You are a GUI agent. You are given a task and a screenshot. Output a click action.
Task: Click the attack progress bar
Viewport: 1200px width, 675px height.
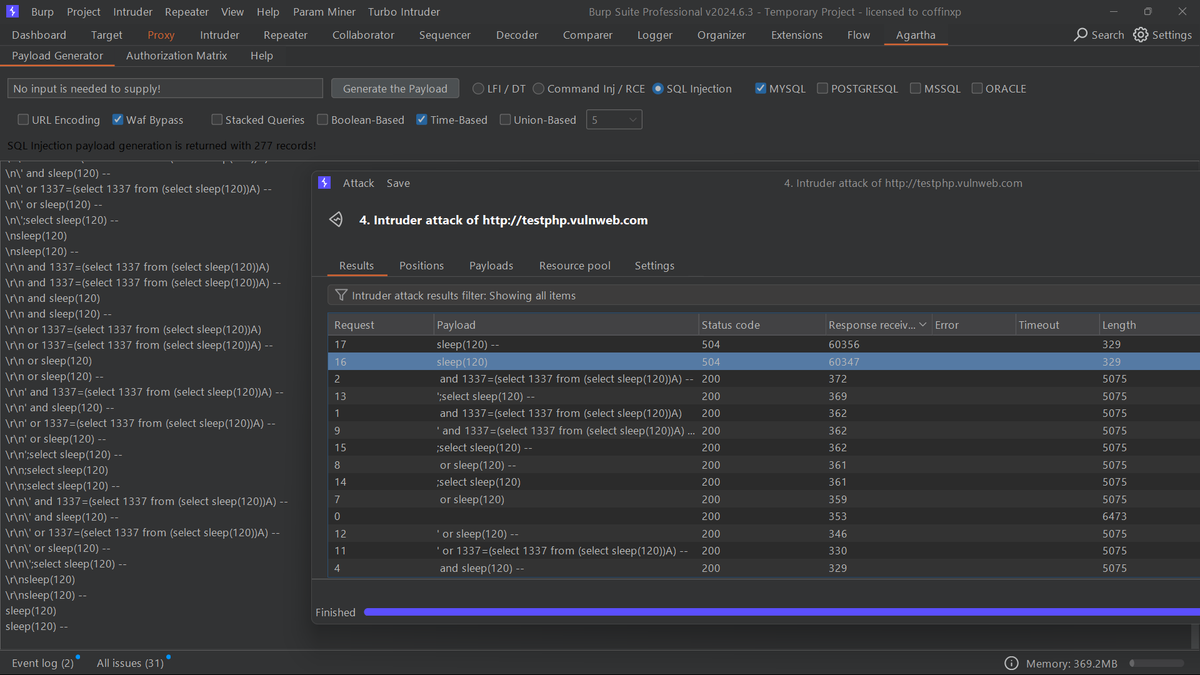(781, 612)
